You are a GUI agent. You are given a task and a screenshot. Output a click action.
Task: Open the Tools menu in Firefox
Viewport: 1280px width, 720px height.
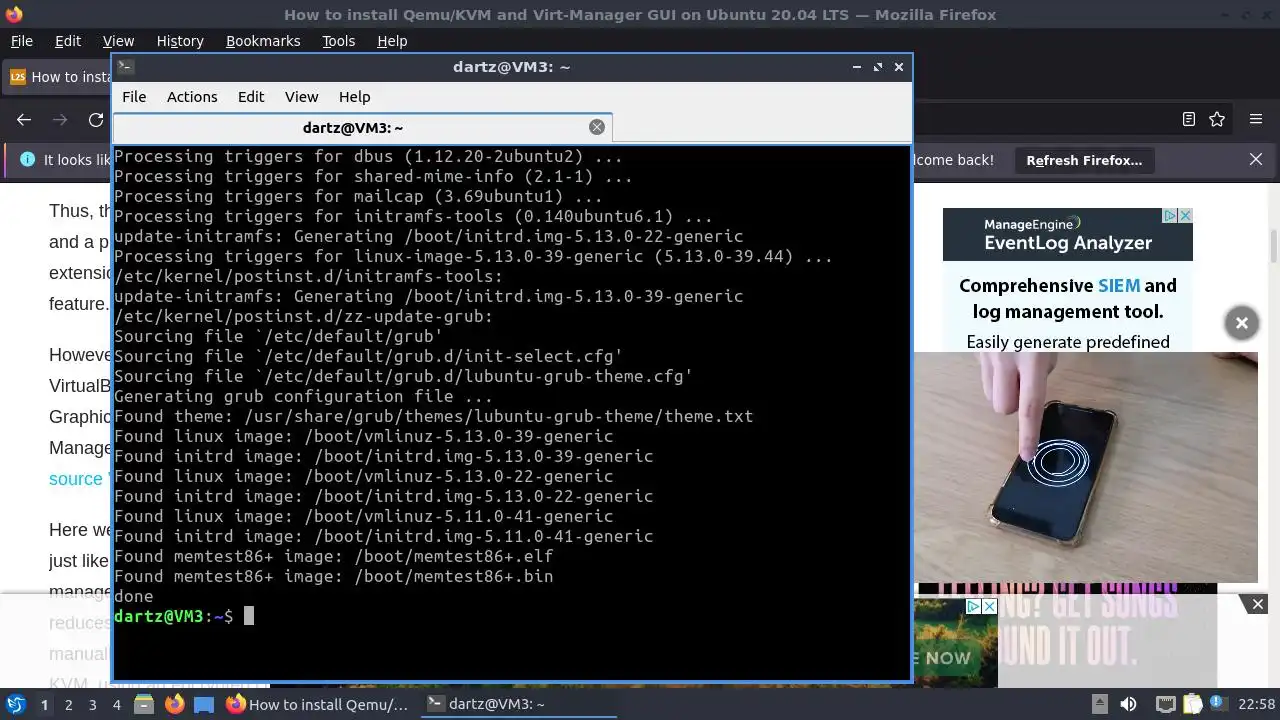point(338,41)
